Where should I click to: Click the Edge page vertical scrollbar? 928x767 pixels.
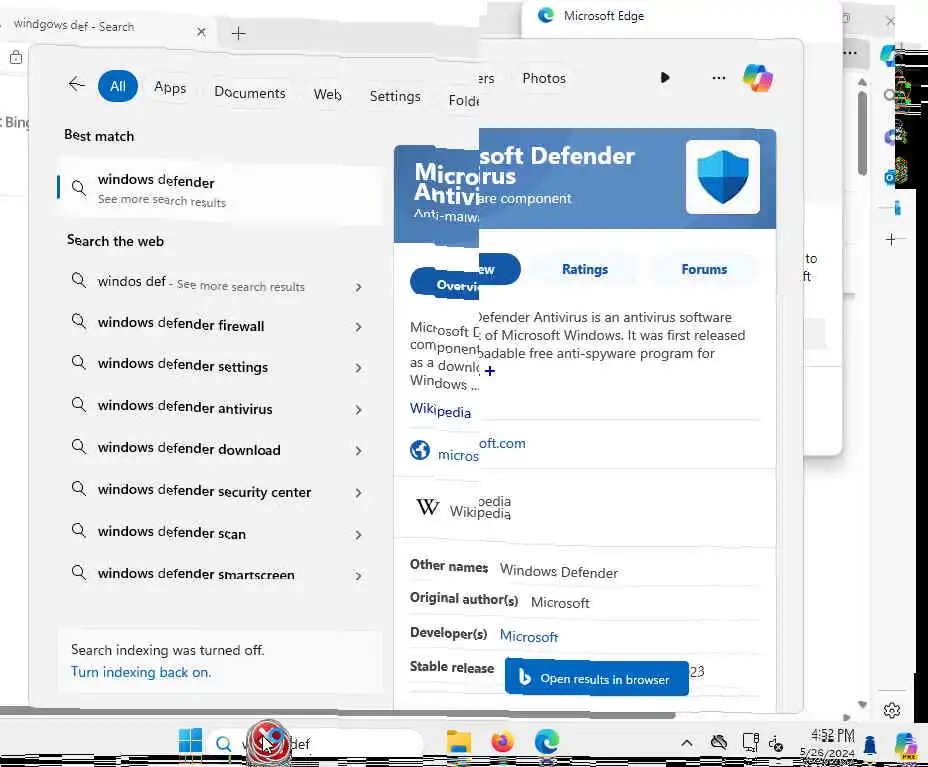[862, 133]
